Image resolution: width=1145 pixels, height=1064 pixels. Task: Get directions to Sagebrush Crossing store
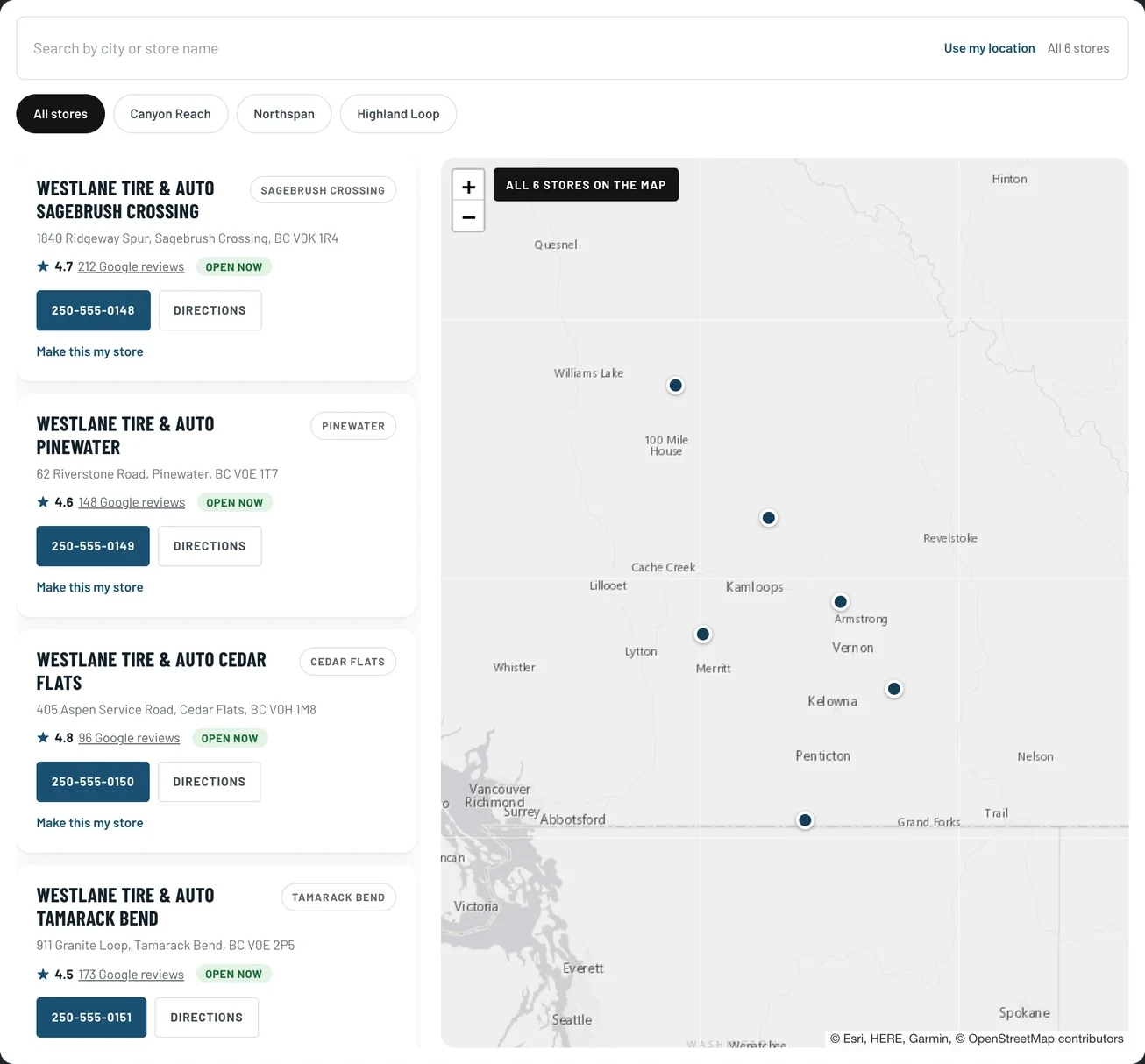(x=210, y=310)
